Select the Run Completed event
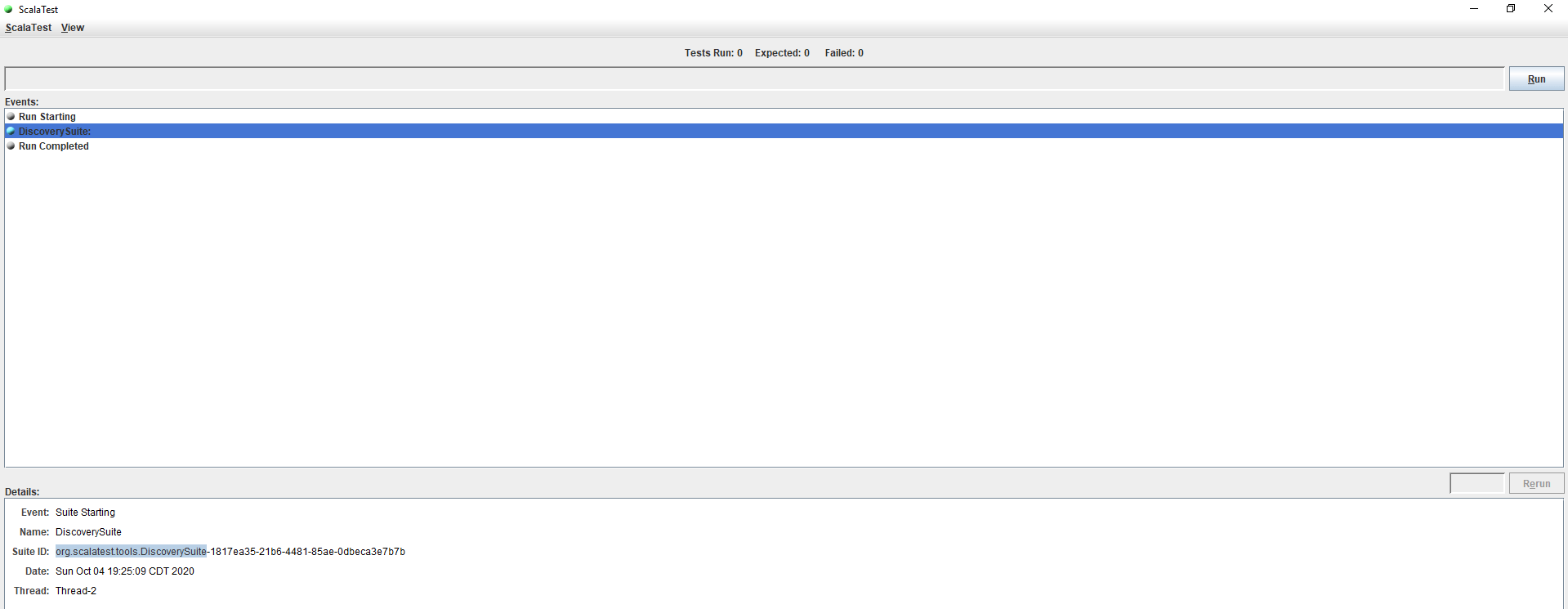Viewport: 1568px width, 609px height. click(784, 146)
